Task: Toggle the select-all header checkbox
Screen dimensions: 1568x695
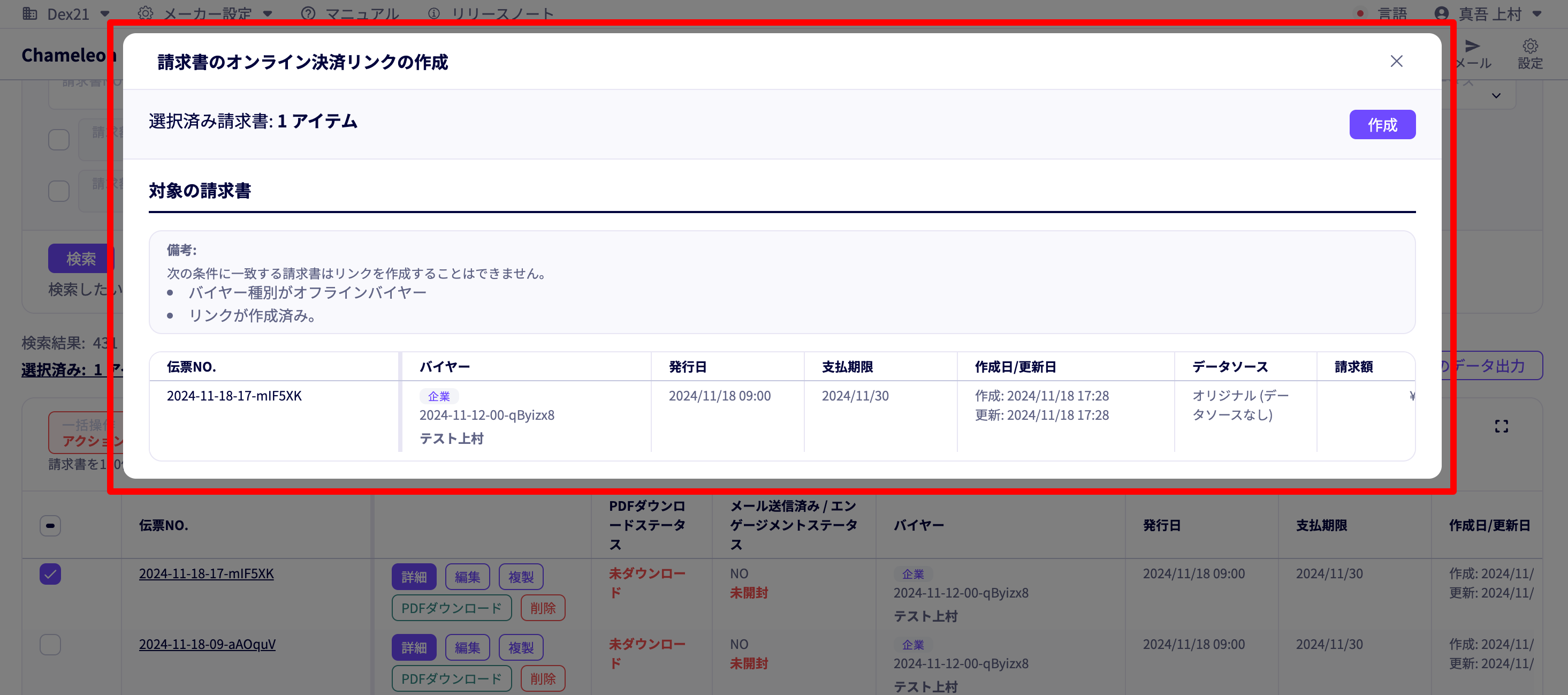Action: 50,526
